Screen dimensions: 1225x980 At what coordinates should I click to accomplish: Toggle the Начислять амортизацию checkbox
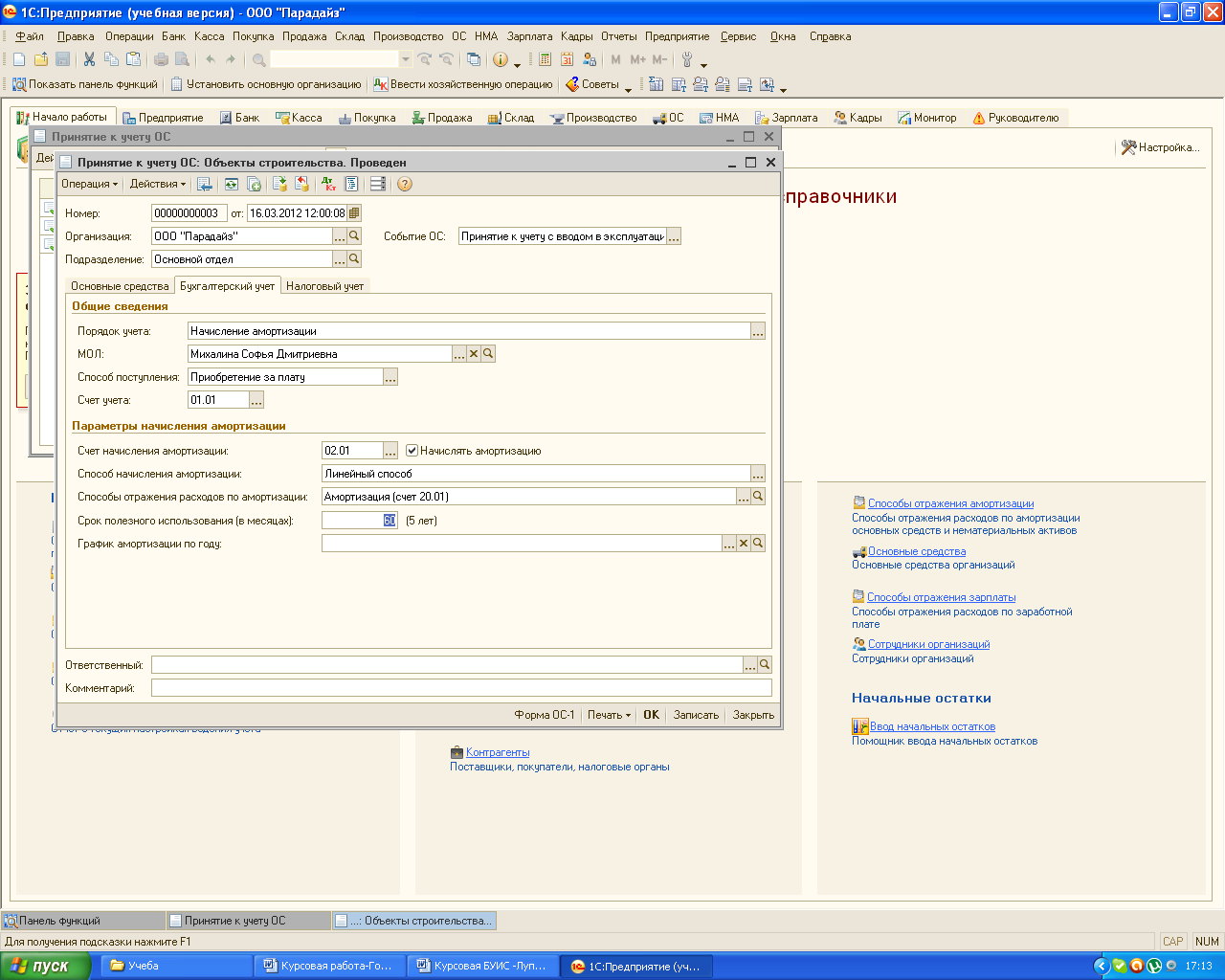(412, 451)
